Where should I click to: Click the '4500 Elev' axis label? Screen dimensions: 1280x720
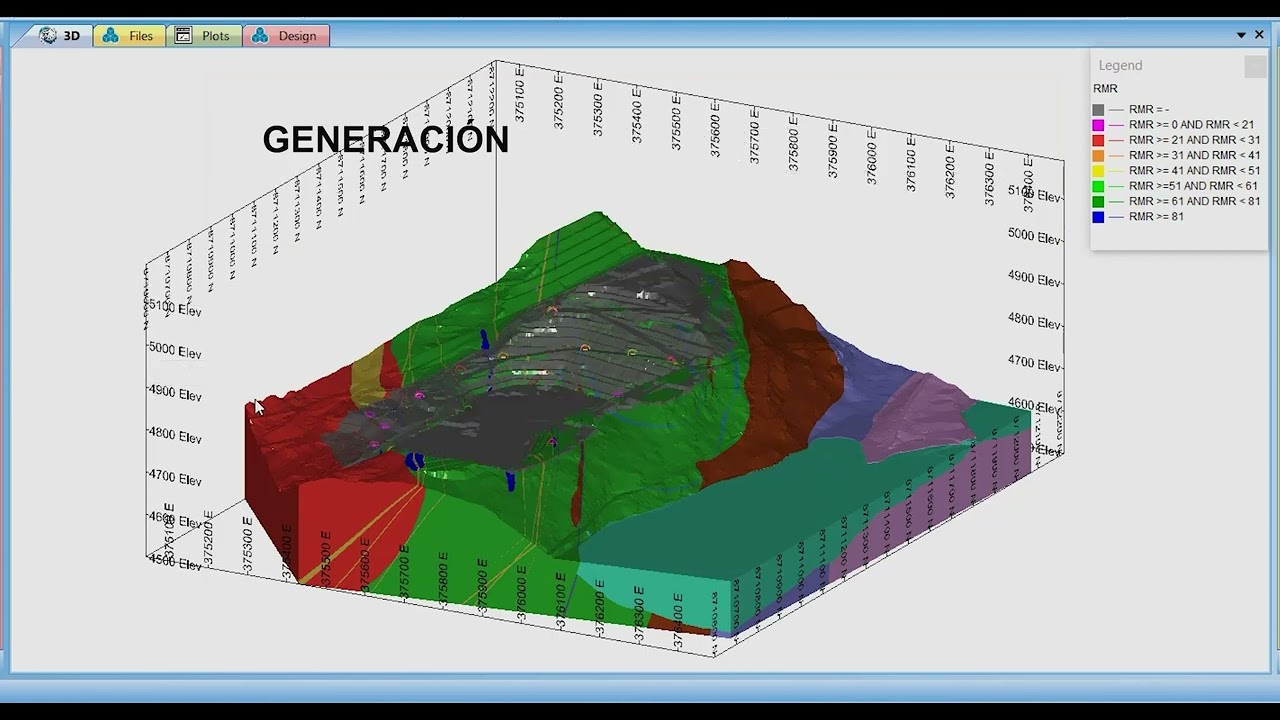[175, 562]
